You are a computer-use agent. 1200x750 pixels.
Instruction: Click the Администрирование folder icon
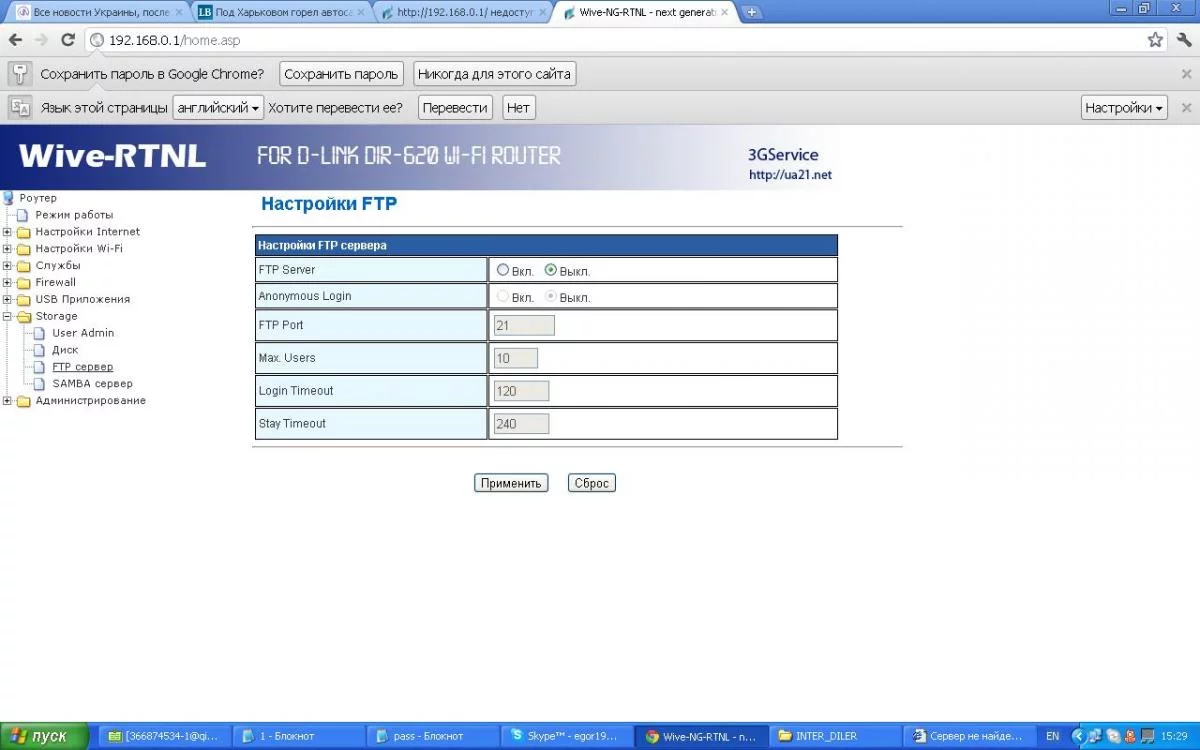[x=24, y=401]
